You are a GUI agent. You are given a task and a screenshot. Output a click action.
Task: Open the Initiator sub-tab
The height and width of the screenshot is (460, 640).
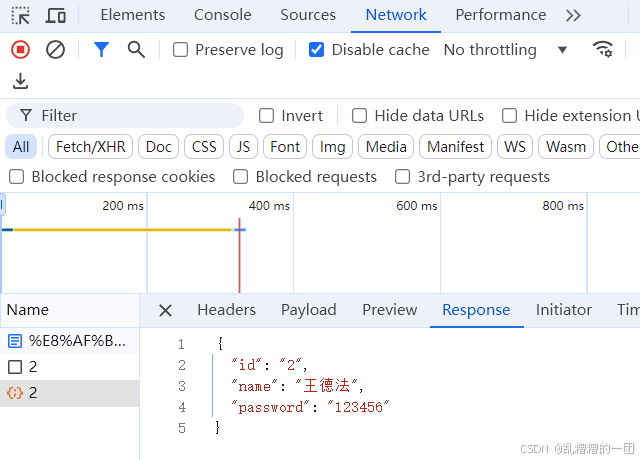click(x=563, y=310)
